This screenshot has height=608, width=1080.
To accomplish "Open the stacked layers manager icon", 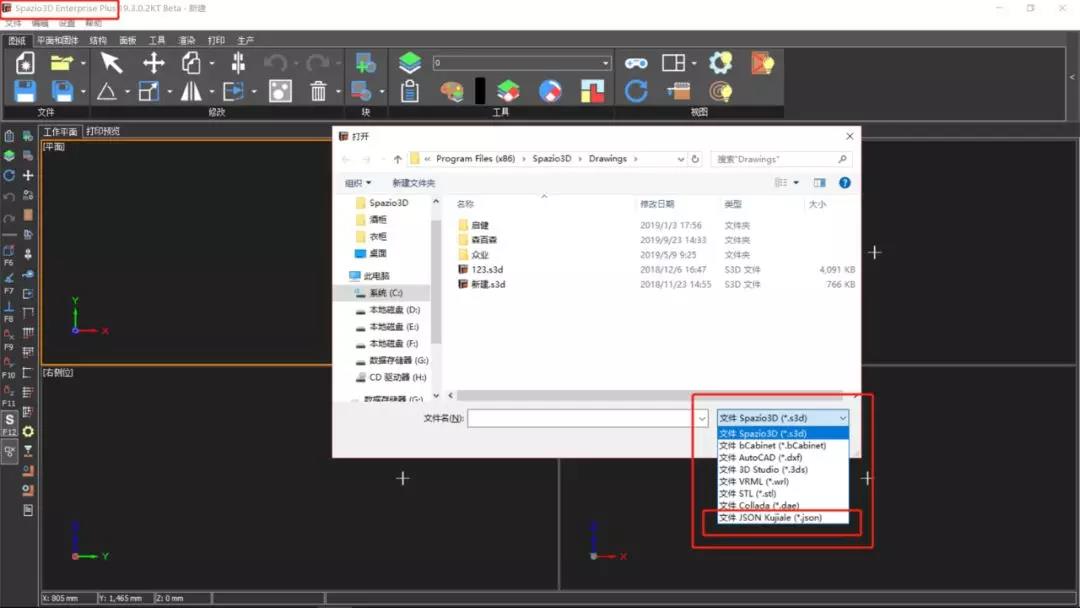I will 410,63.
